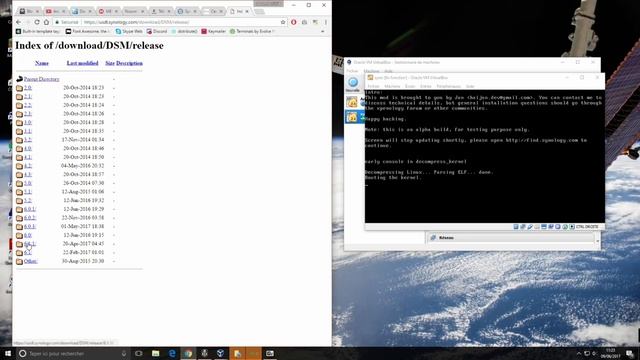Open the 3.2/ directory link
Image resolution: width=640 pixels, height=360 pixels.
27,140
